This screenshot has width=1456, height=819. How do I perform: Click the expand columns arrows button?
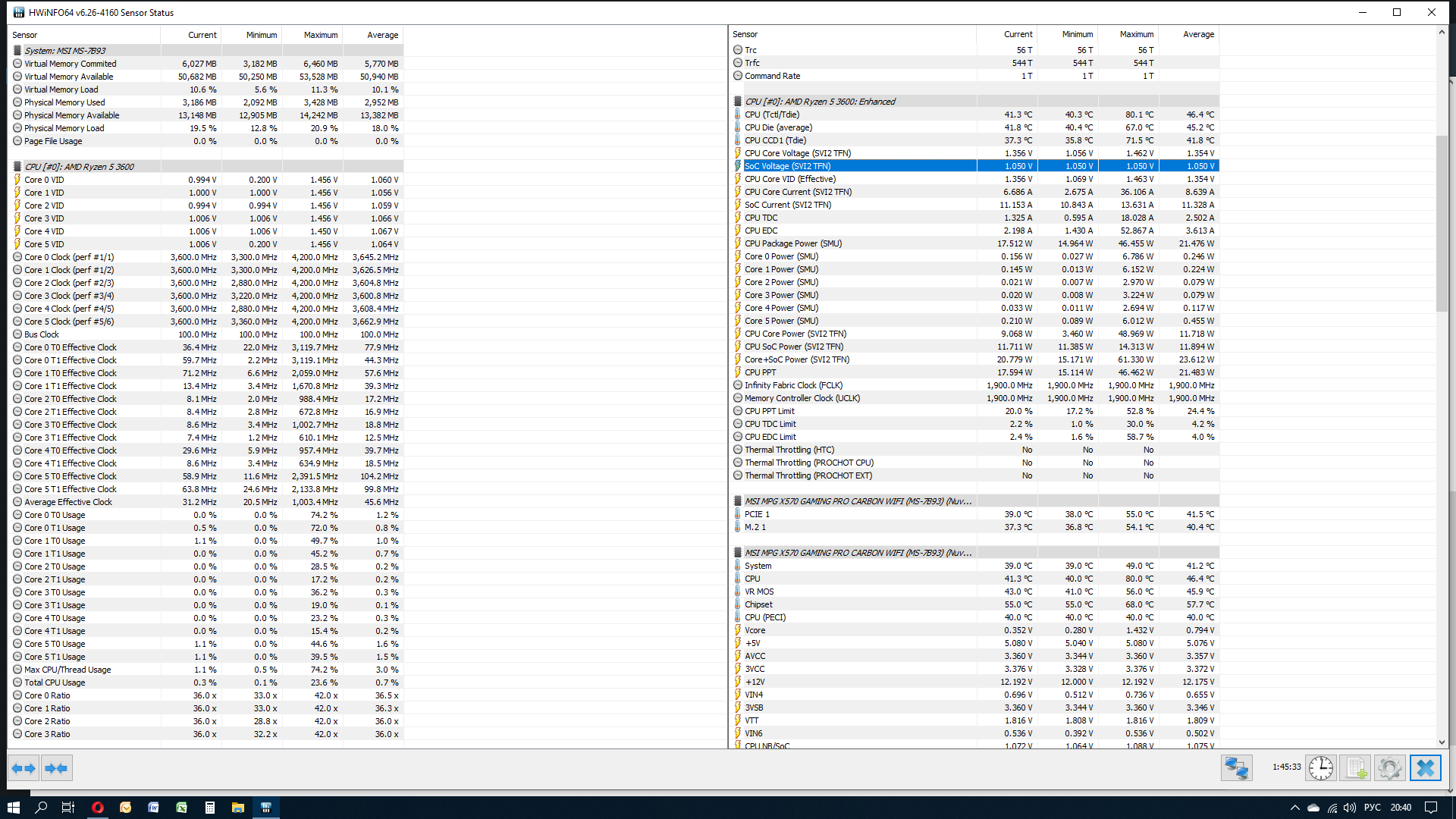click(24, 768)
